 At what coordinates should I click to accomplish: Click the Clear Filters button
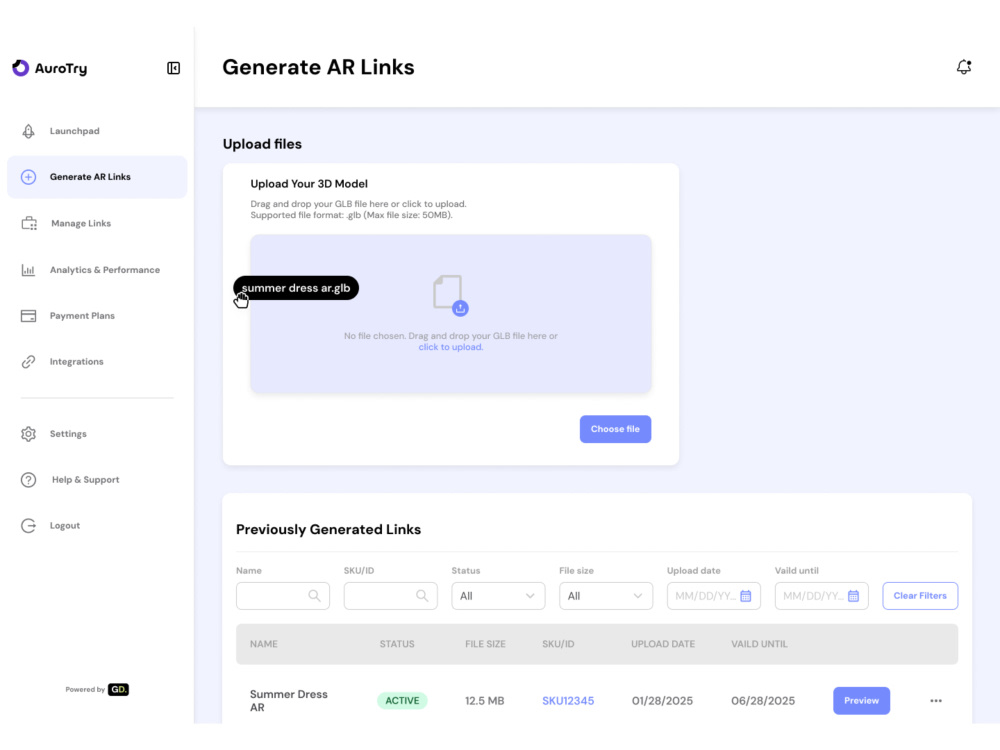click(x=920, y=596)
